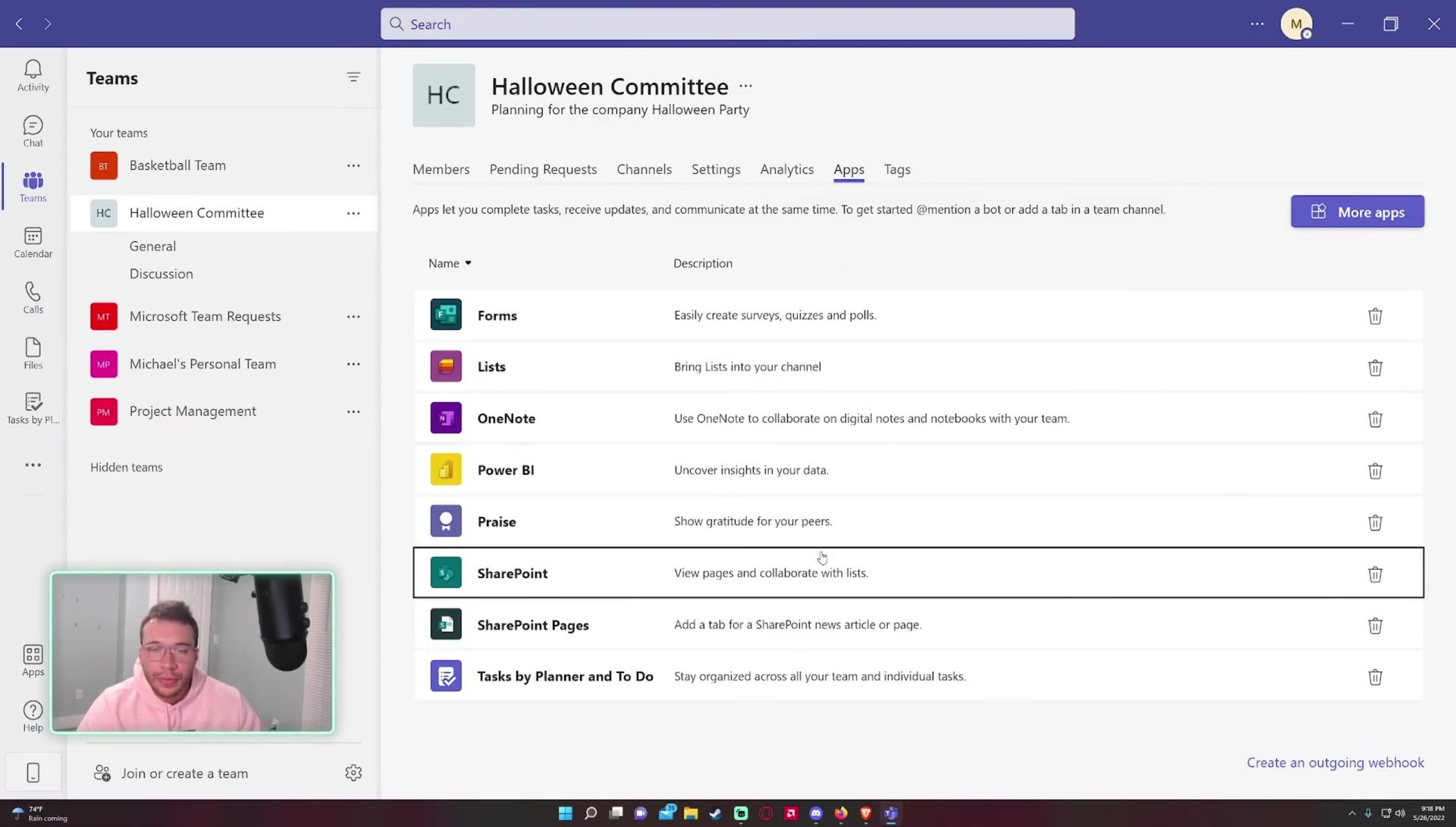
Task: Delete the Forms app
Action: pos(1375,316)
